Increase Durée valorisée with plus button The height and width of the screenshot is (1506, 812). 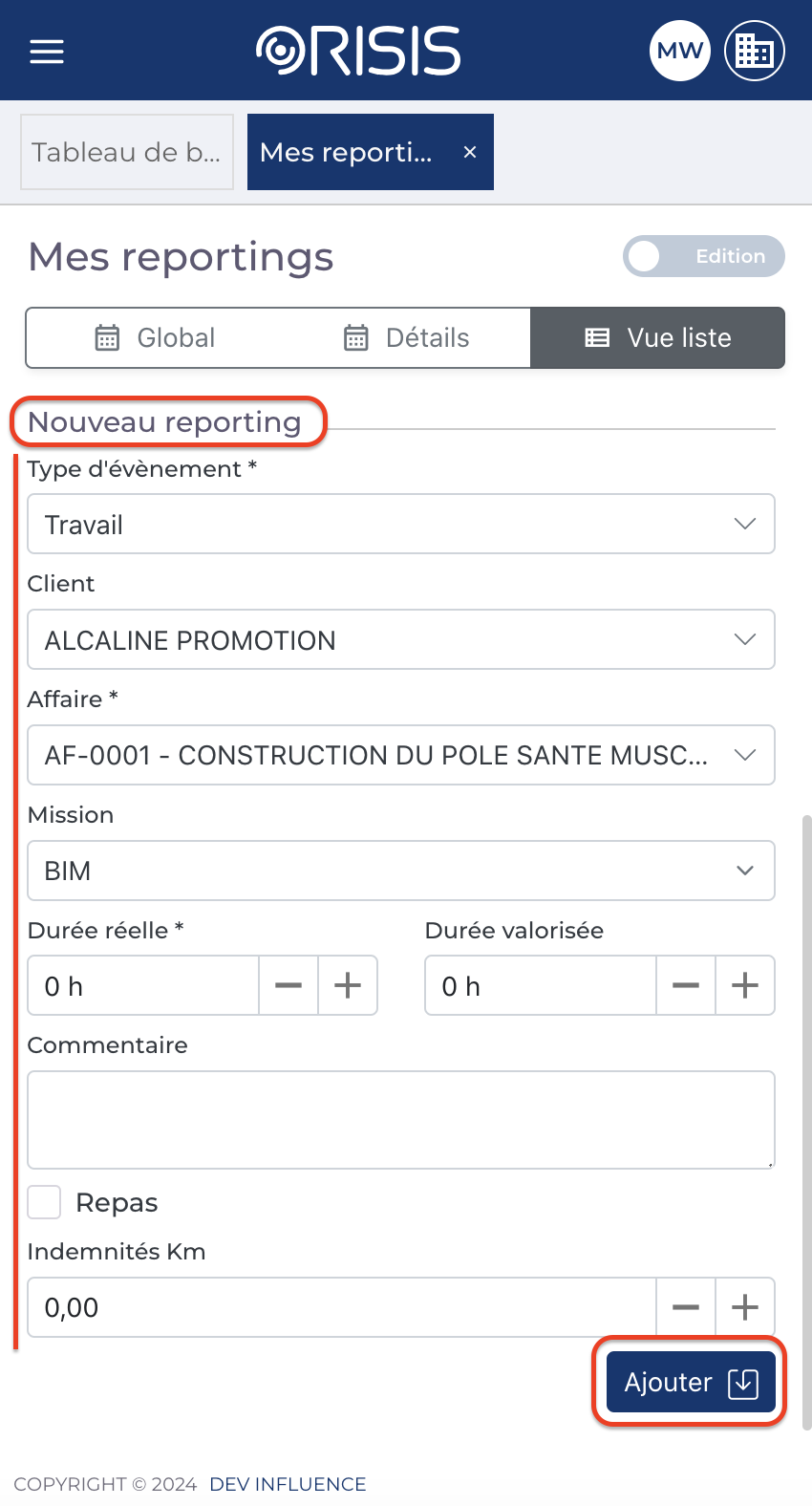tap(745, 985)
